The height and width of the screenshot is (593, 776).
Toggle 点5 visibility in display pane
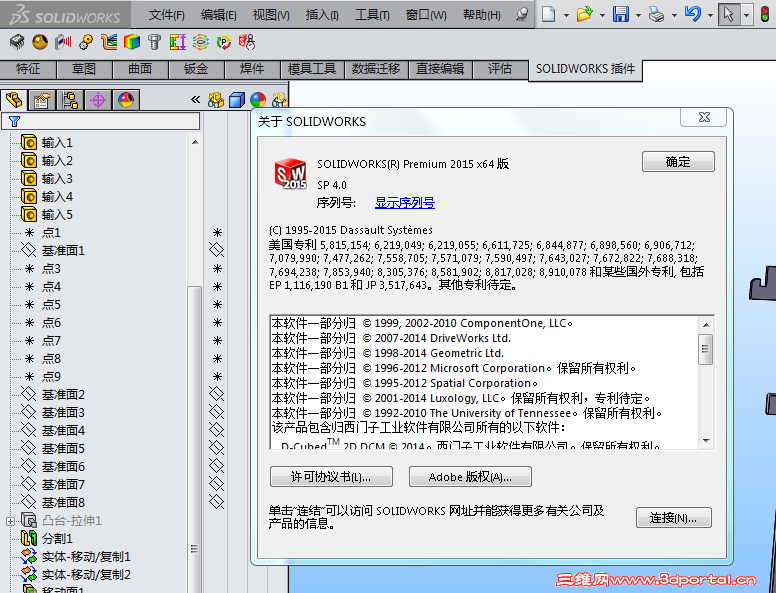point(217,304)
